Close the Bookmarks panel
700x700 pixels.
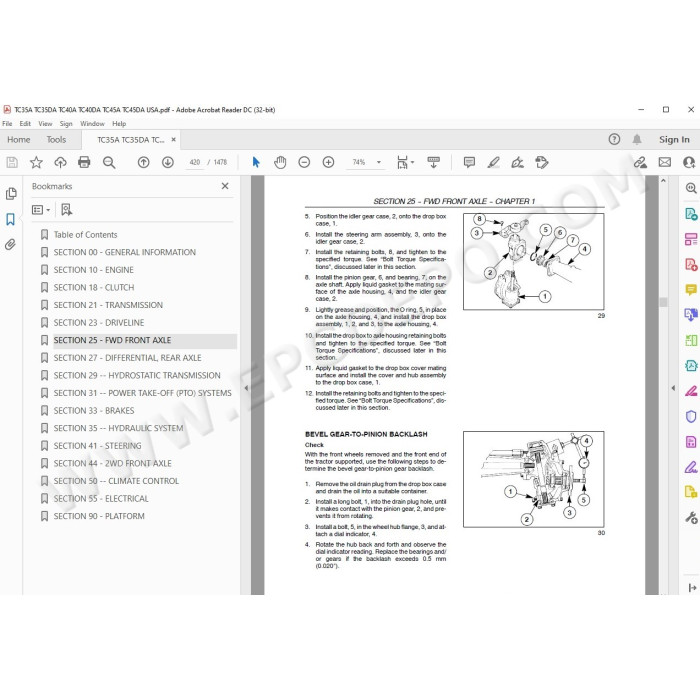coord(225,186)
